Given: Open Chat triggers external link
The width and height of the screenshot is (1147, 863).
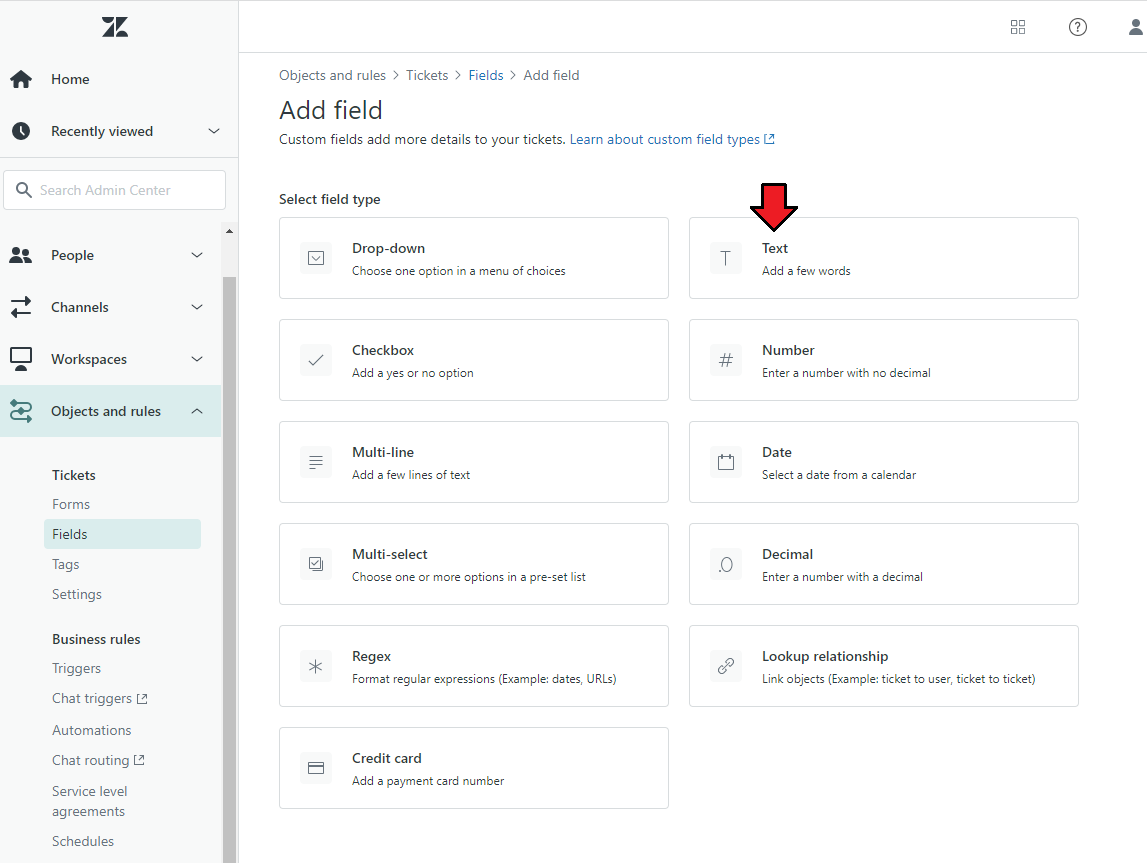Looking at the screenshot, I should coord(99,699).
